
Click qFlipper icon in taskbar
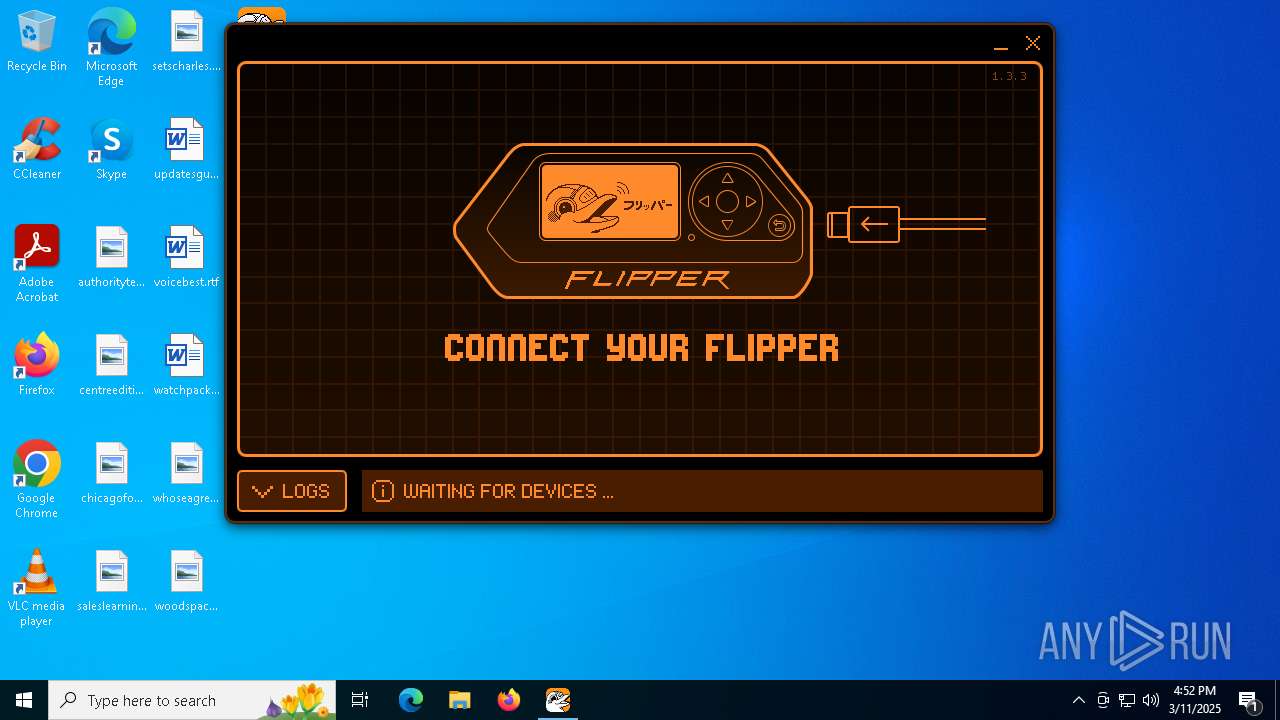click(x=558, y=700)
